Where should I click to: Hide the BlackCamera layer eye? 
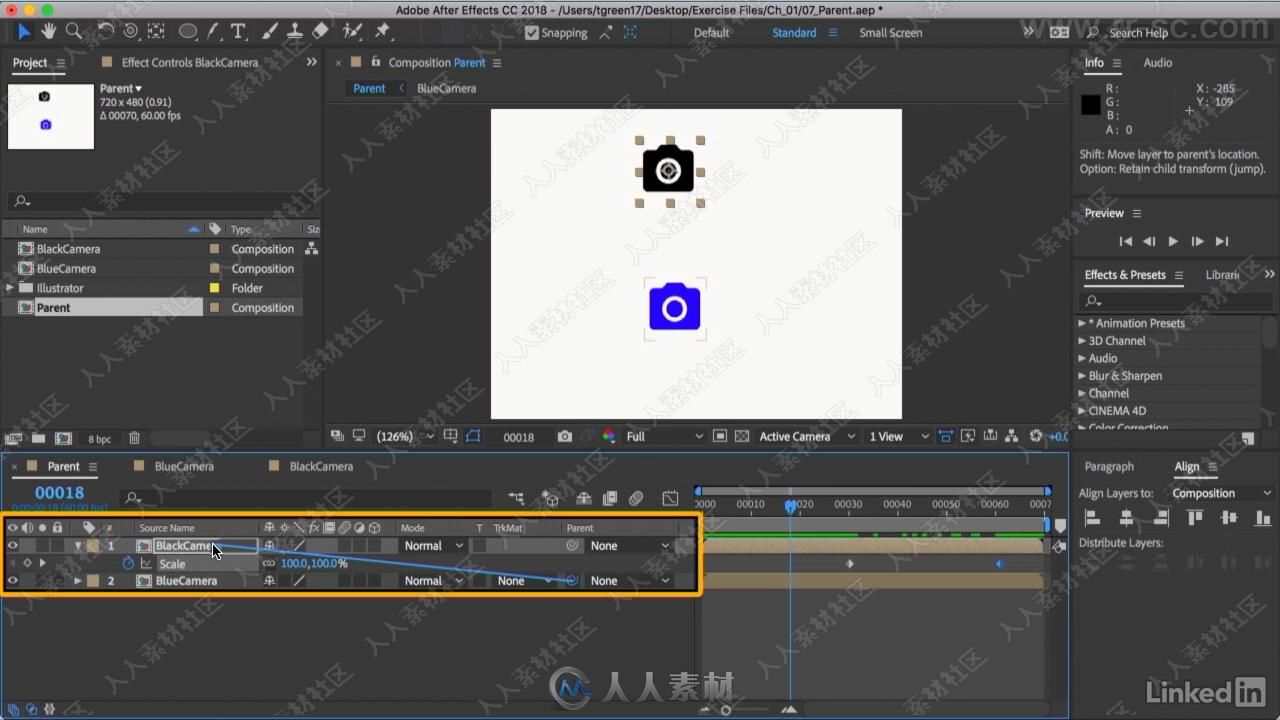[x=13, y=546]
